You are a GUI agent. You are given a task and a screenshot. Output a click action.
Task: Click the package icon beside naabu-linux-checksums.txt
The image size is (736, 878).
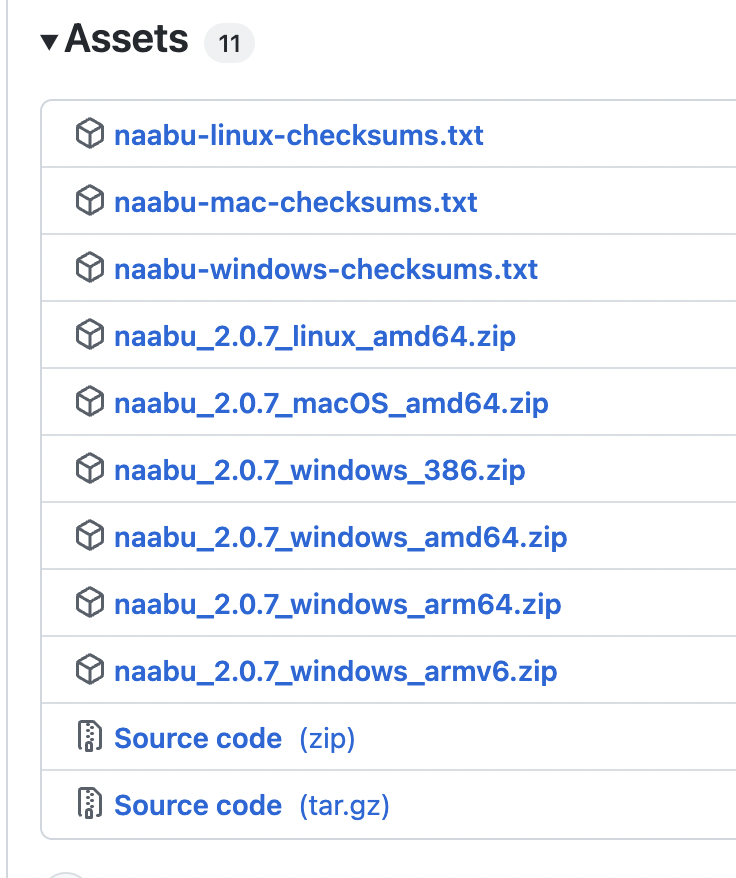pyautogui.click(x=90, y=134)
